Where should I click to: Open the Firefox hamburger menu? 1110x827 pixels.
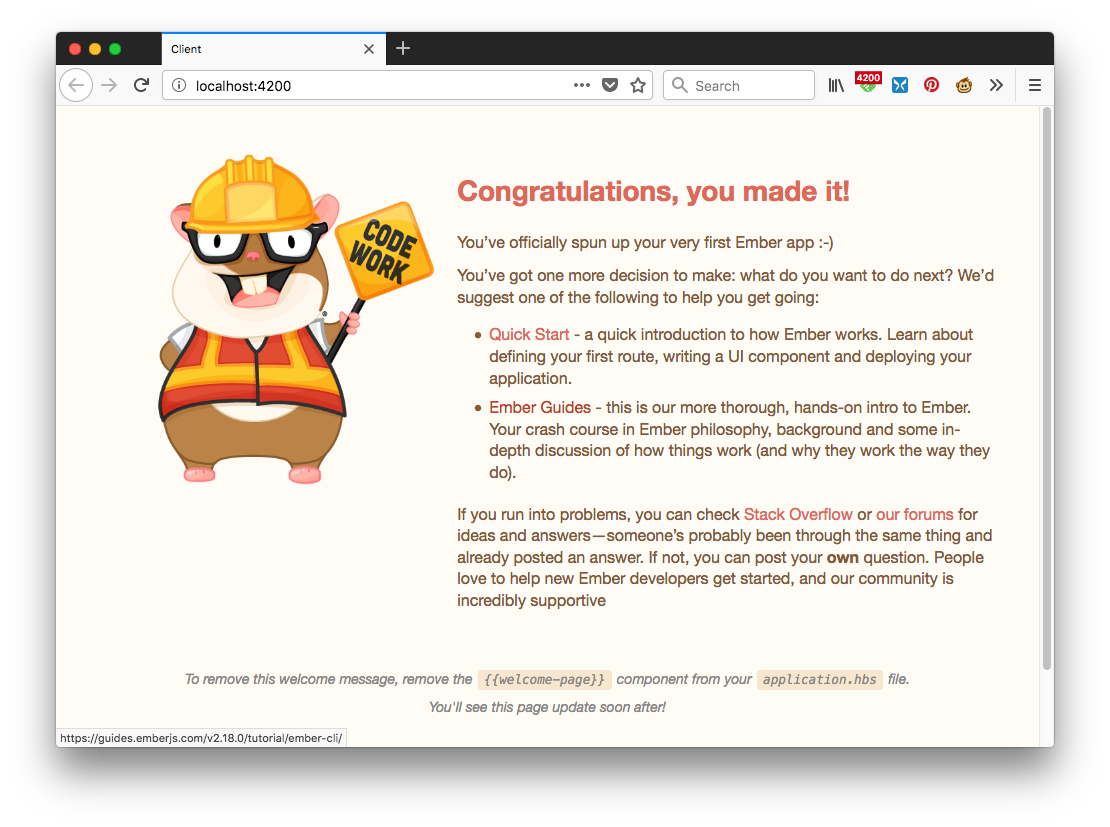click(x=1035, y=85)
